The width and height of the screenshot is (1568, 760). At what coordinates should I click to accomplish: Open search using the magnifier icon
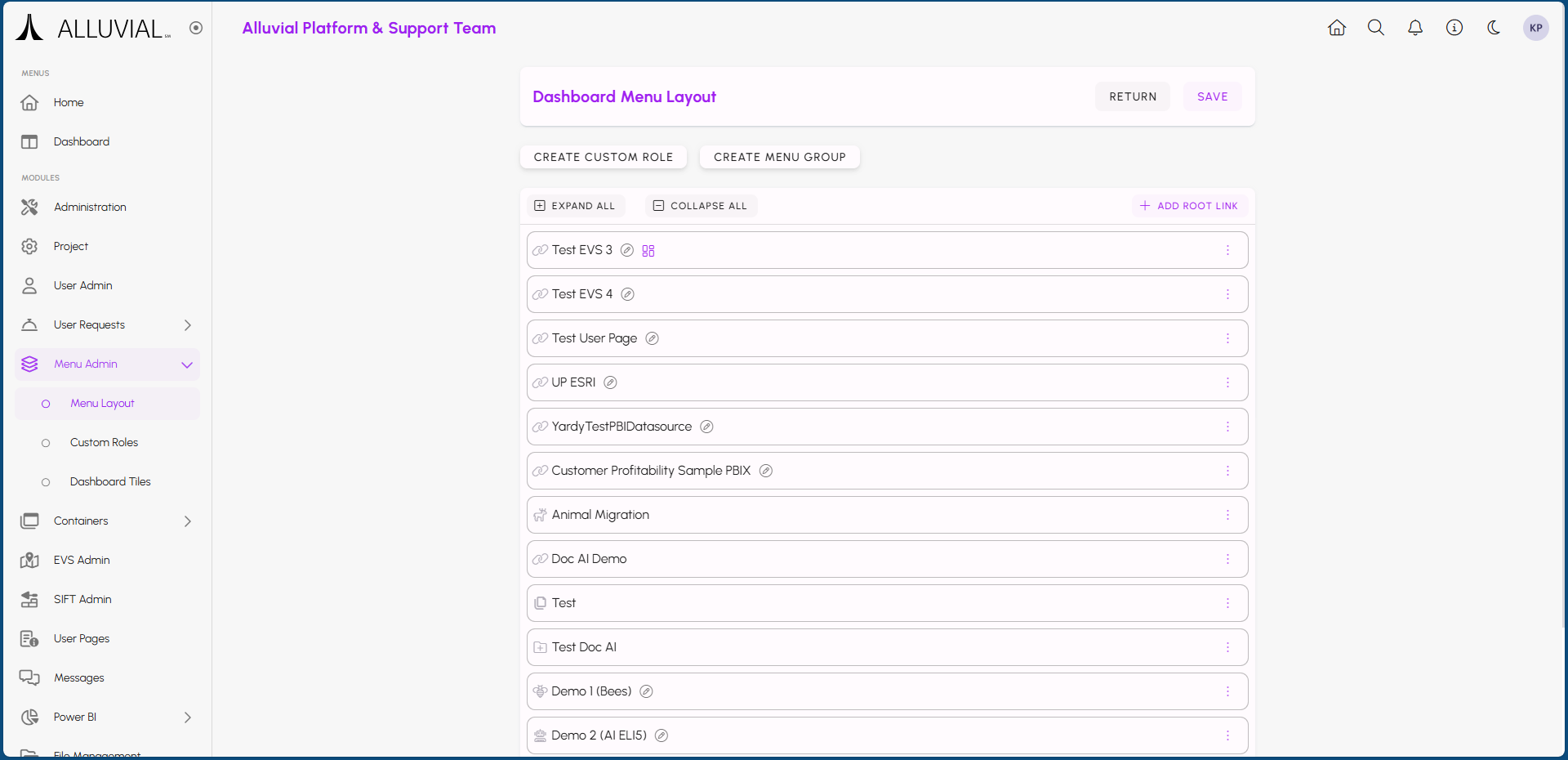point(1376,28)
